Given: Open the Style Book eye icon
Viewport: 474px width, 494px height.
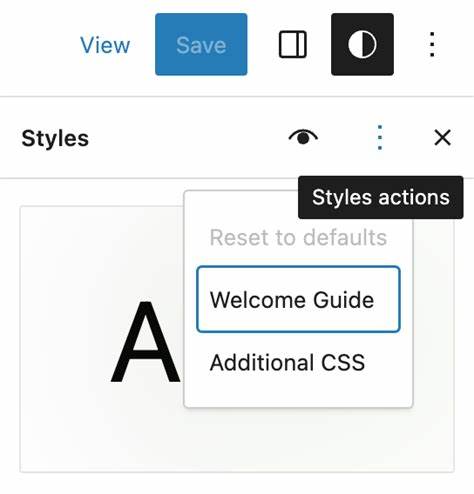Looking at the screenshot, I should [x=303, y=137].
